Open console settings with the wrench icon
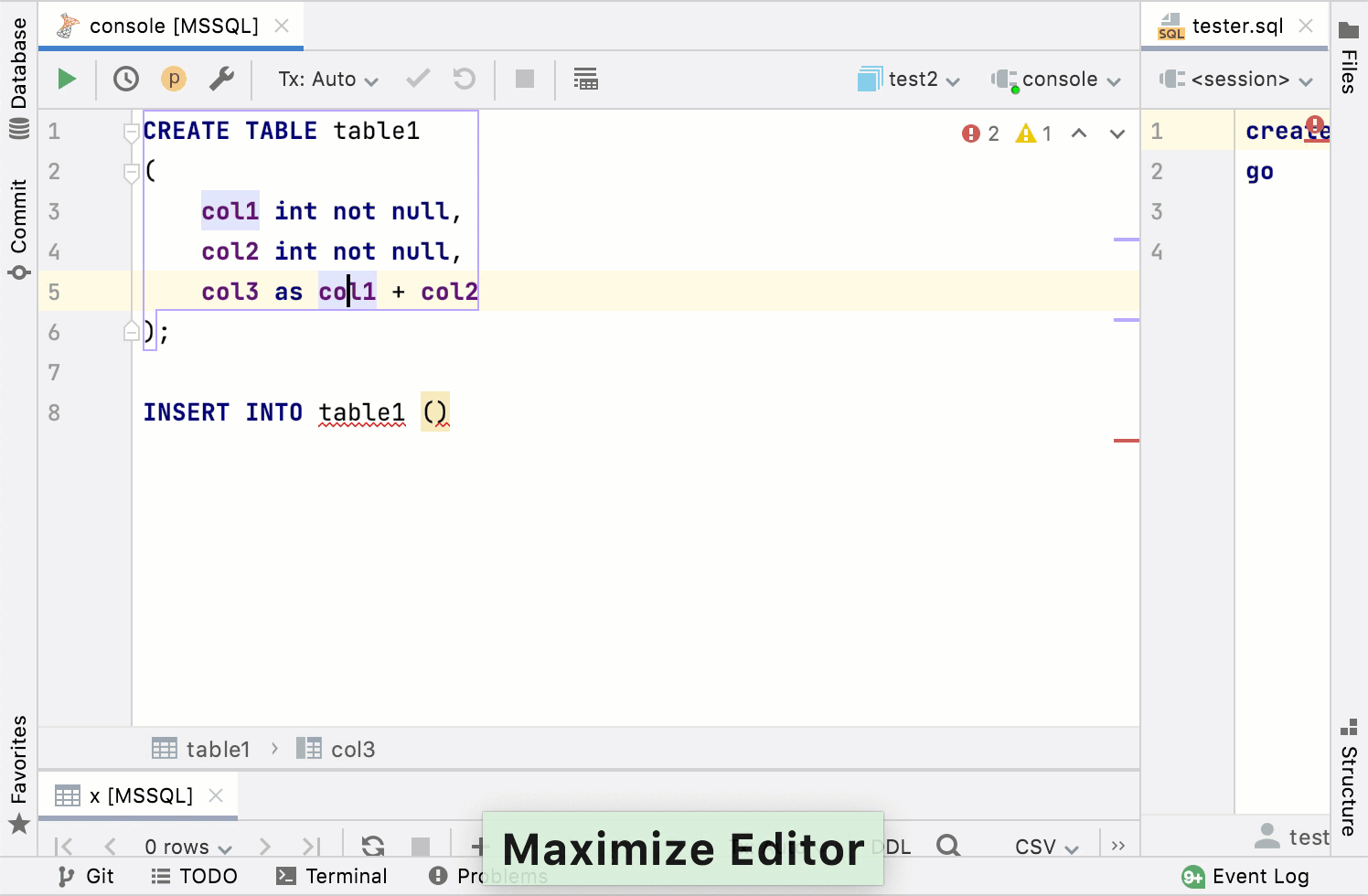This screenshot has height=896, width=1368. point(219,79)
